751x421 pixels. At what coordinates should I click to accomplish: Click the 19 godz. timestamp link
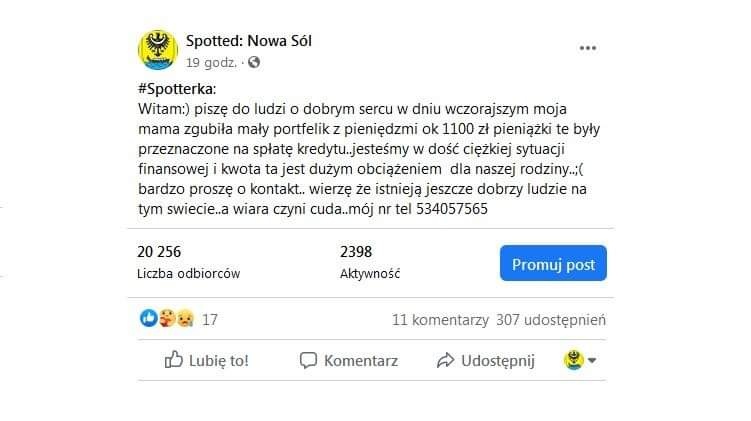tap(211, 63)
